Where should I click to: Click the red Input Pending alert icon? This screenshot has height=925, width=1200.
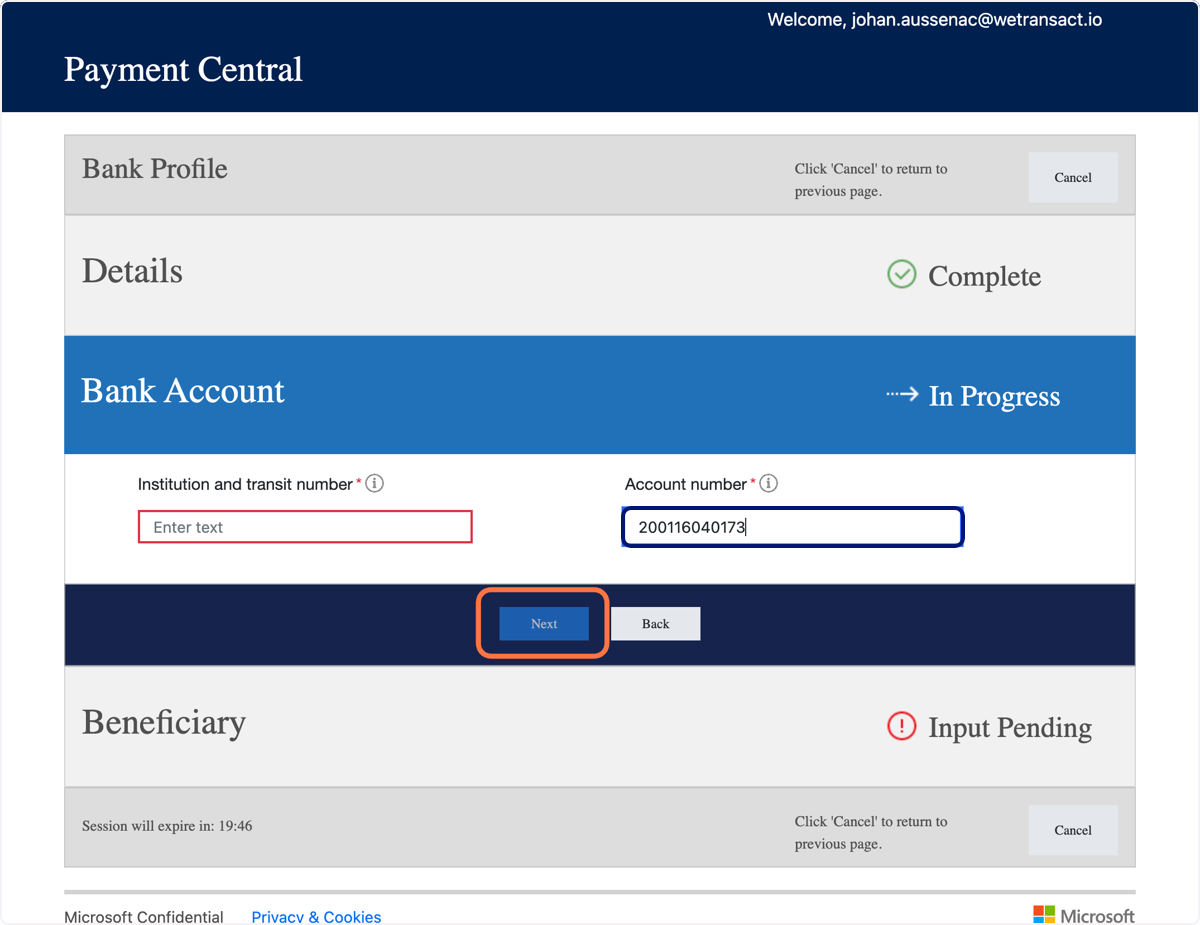pos(902,726)
